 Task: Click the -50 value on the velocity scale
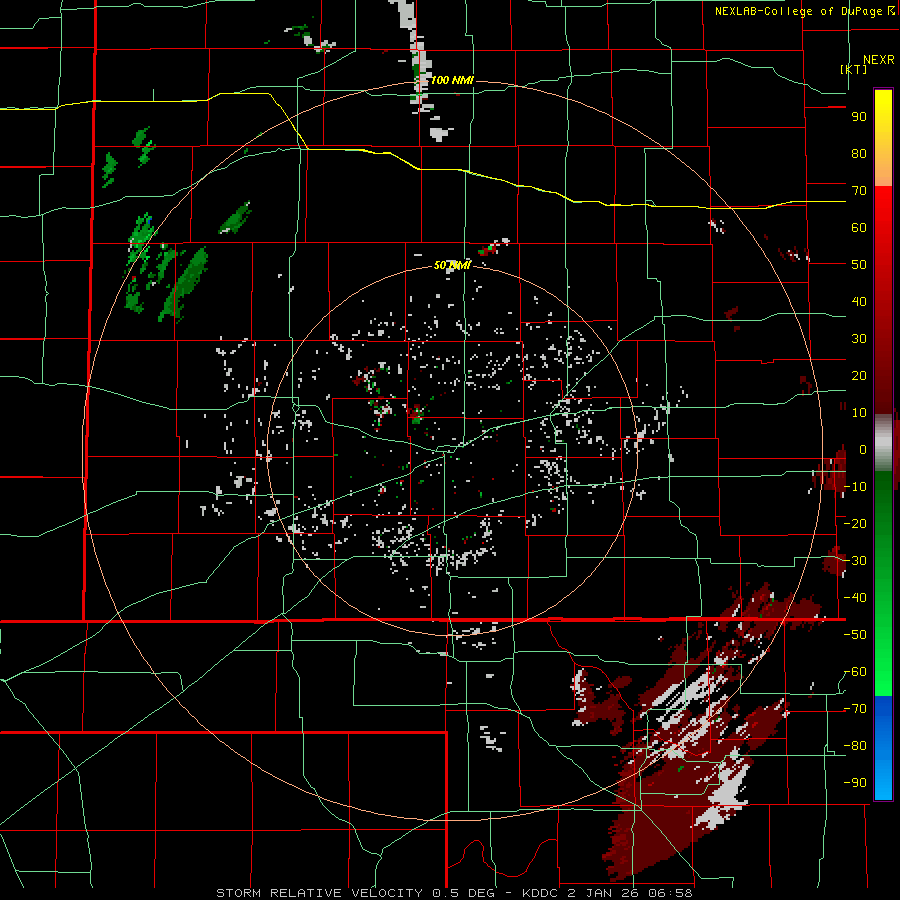(855, 635)
